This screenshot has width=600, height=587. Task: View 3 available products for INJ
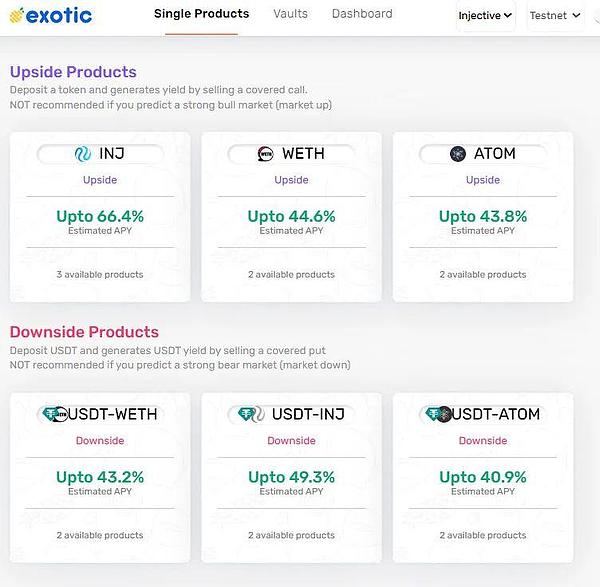100,274
